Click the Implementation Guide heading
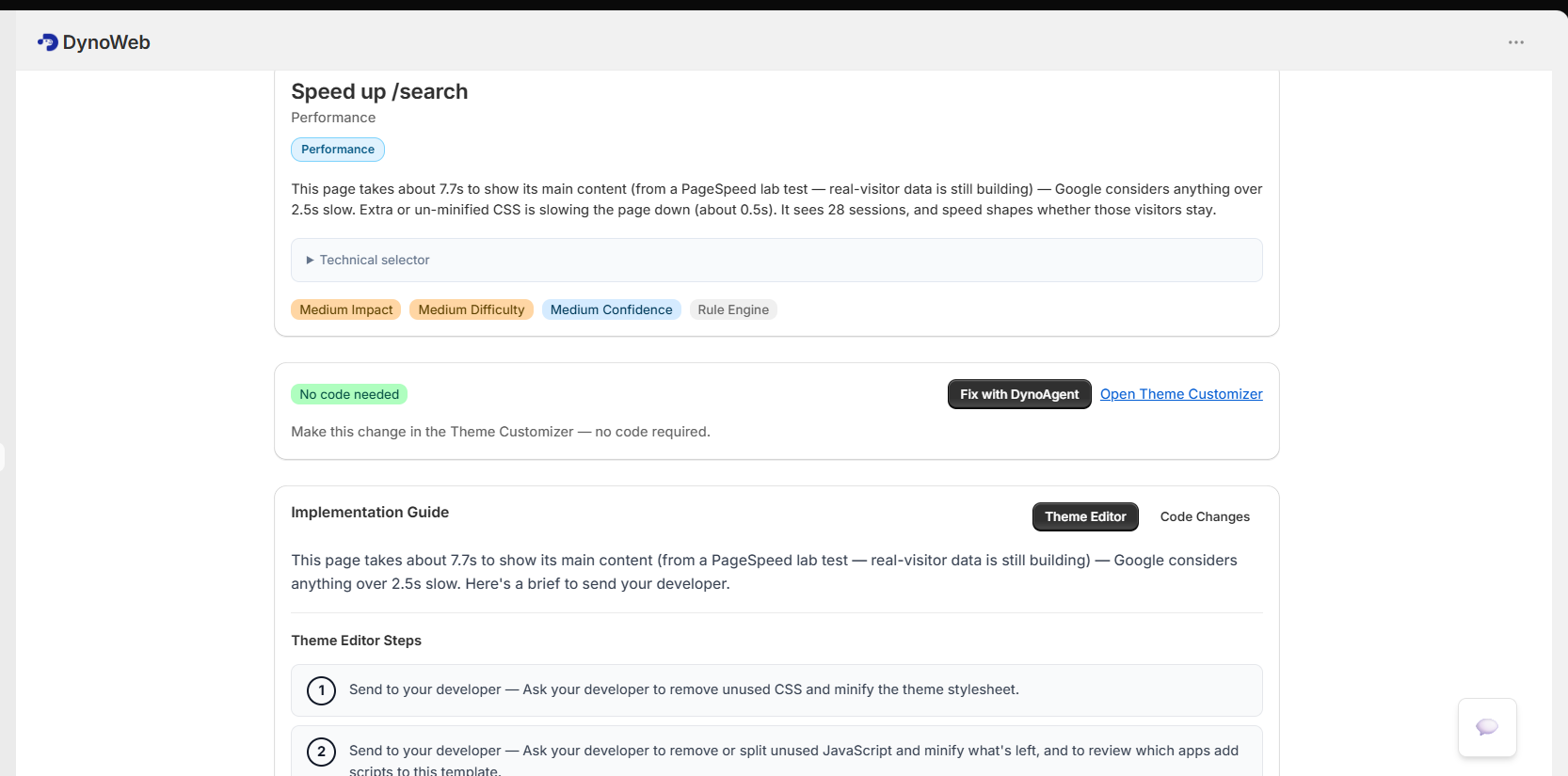Image resolution: width=1568 pixels, height=776 pixels. point(370,512)
